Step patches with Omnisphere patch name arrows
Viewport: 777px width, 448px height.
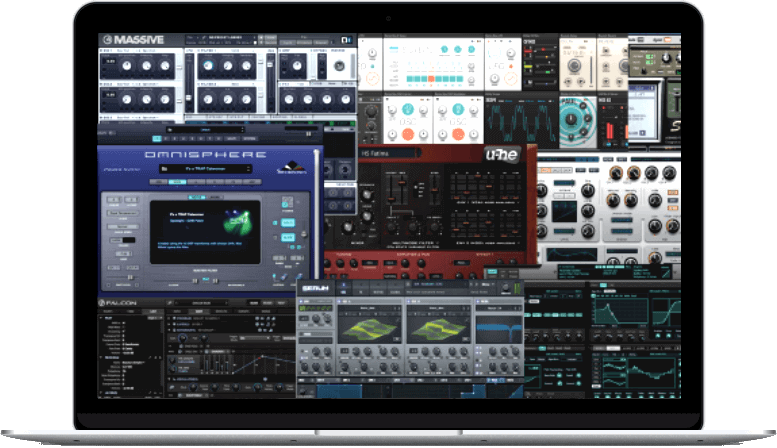tap(248, 169)
